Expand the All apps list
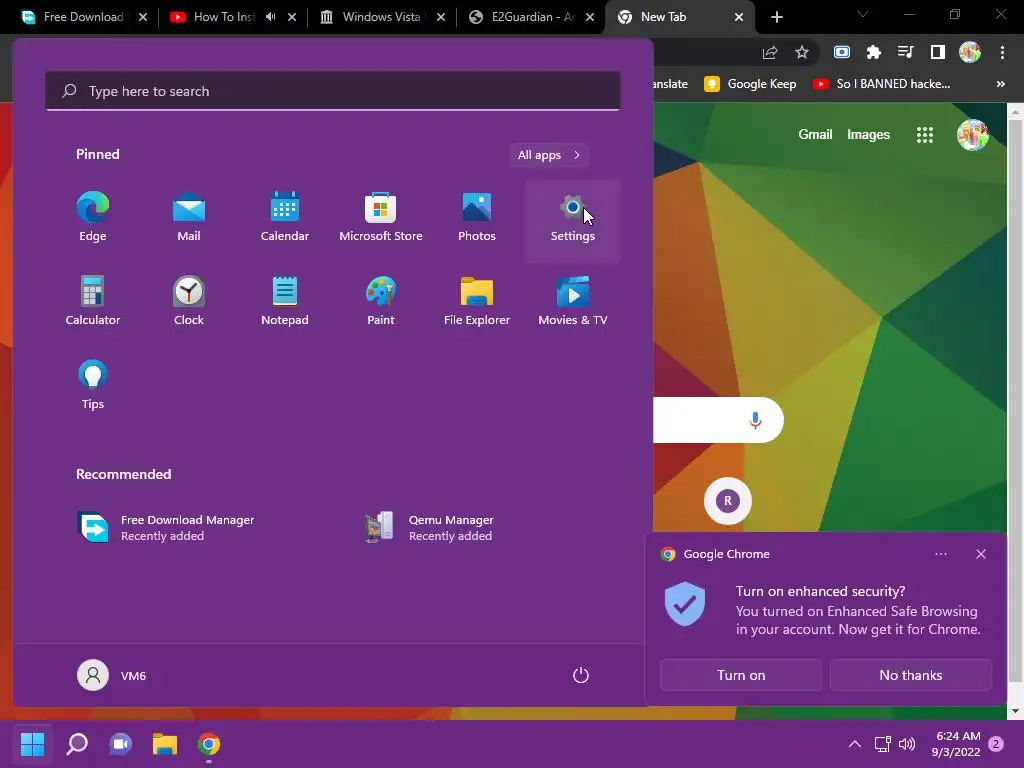This screenshot has width=1024, height=768. tap(549, 155)
